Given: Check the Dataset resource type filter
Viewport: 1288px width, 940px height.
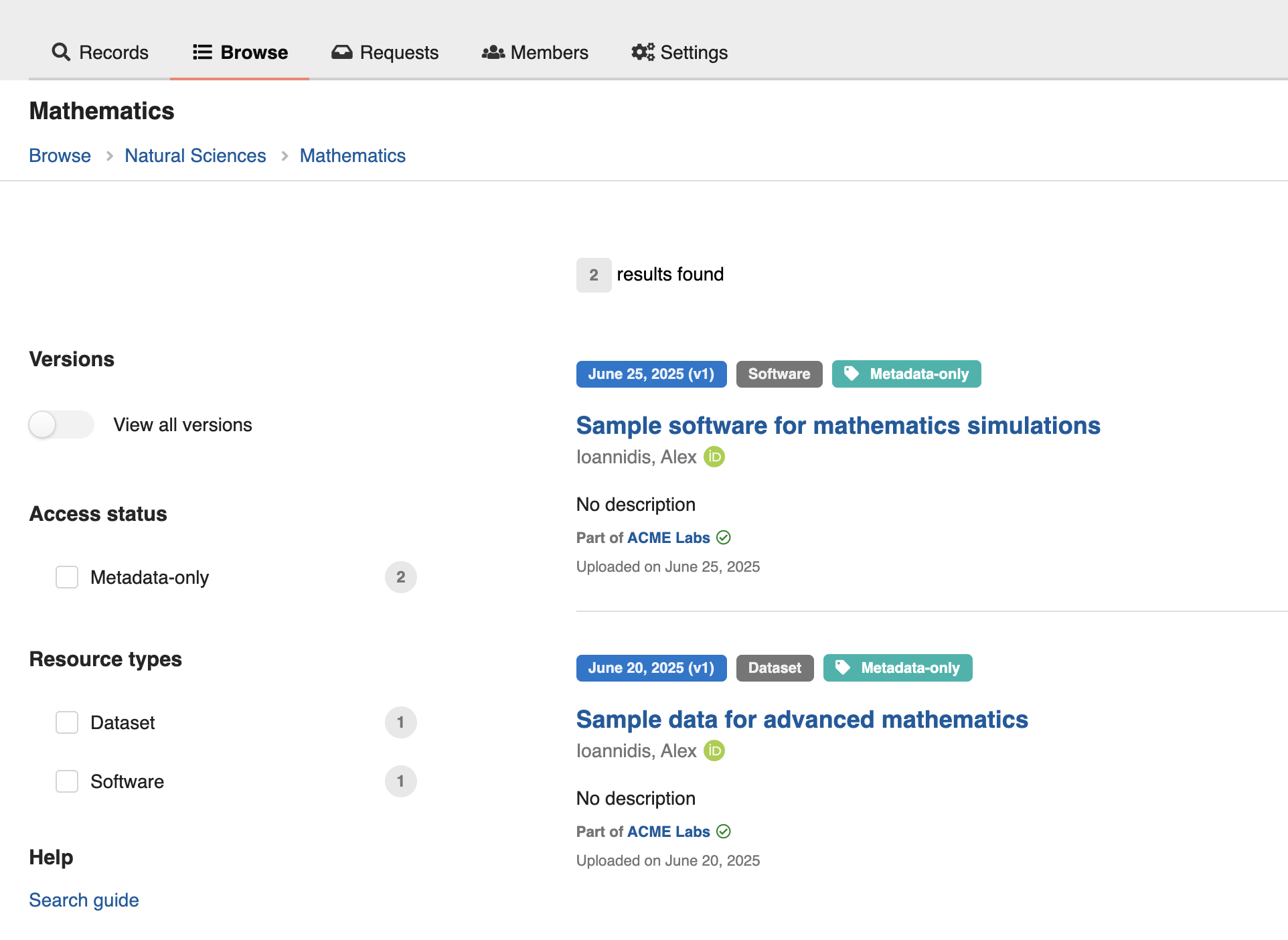Looking at the screenshot, I should coord(67,722).
